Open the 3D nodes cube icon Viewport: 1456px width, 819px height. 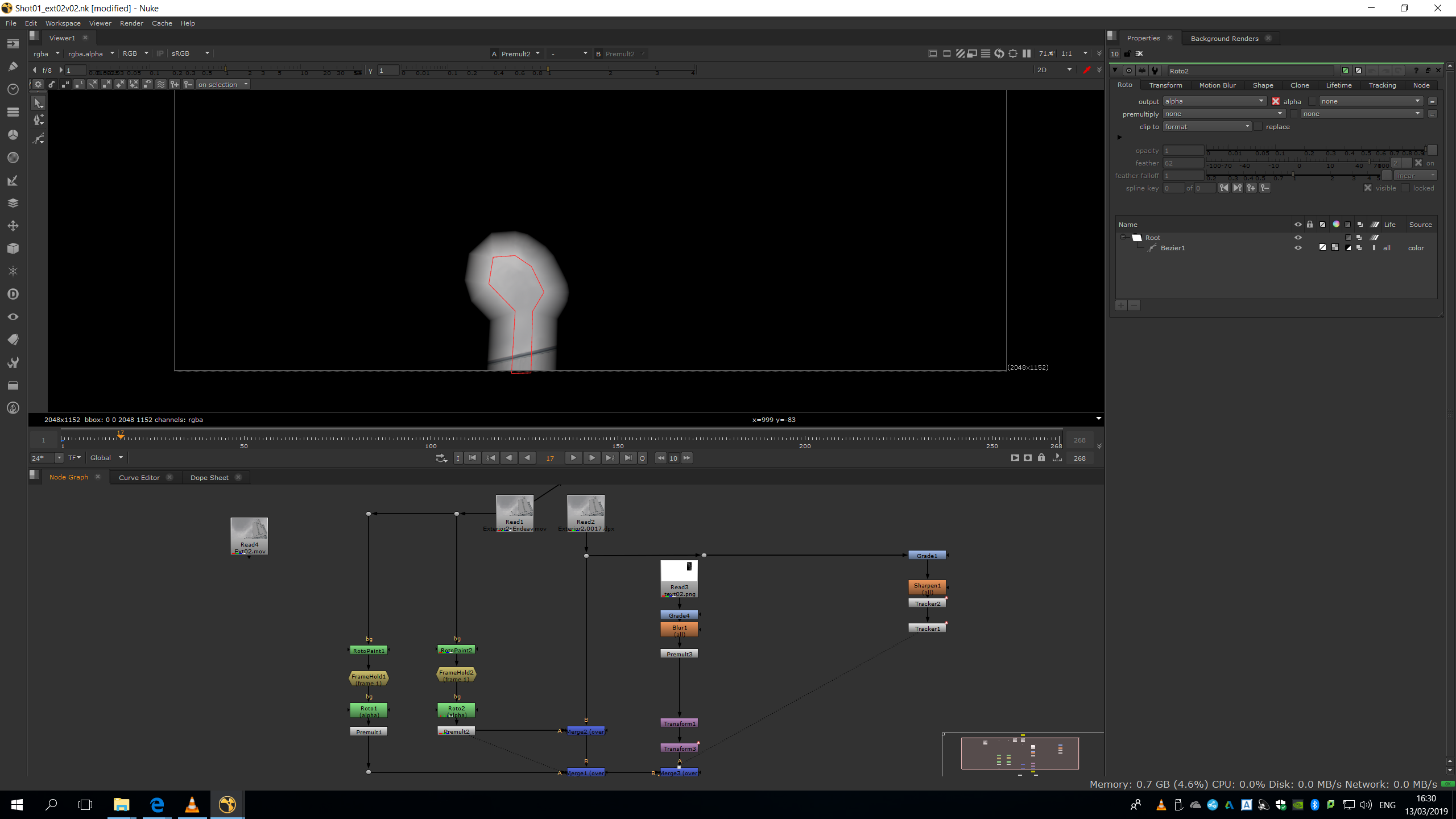click(x=13, y=249)
